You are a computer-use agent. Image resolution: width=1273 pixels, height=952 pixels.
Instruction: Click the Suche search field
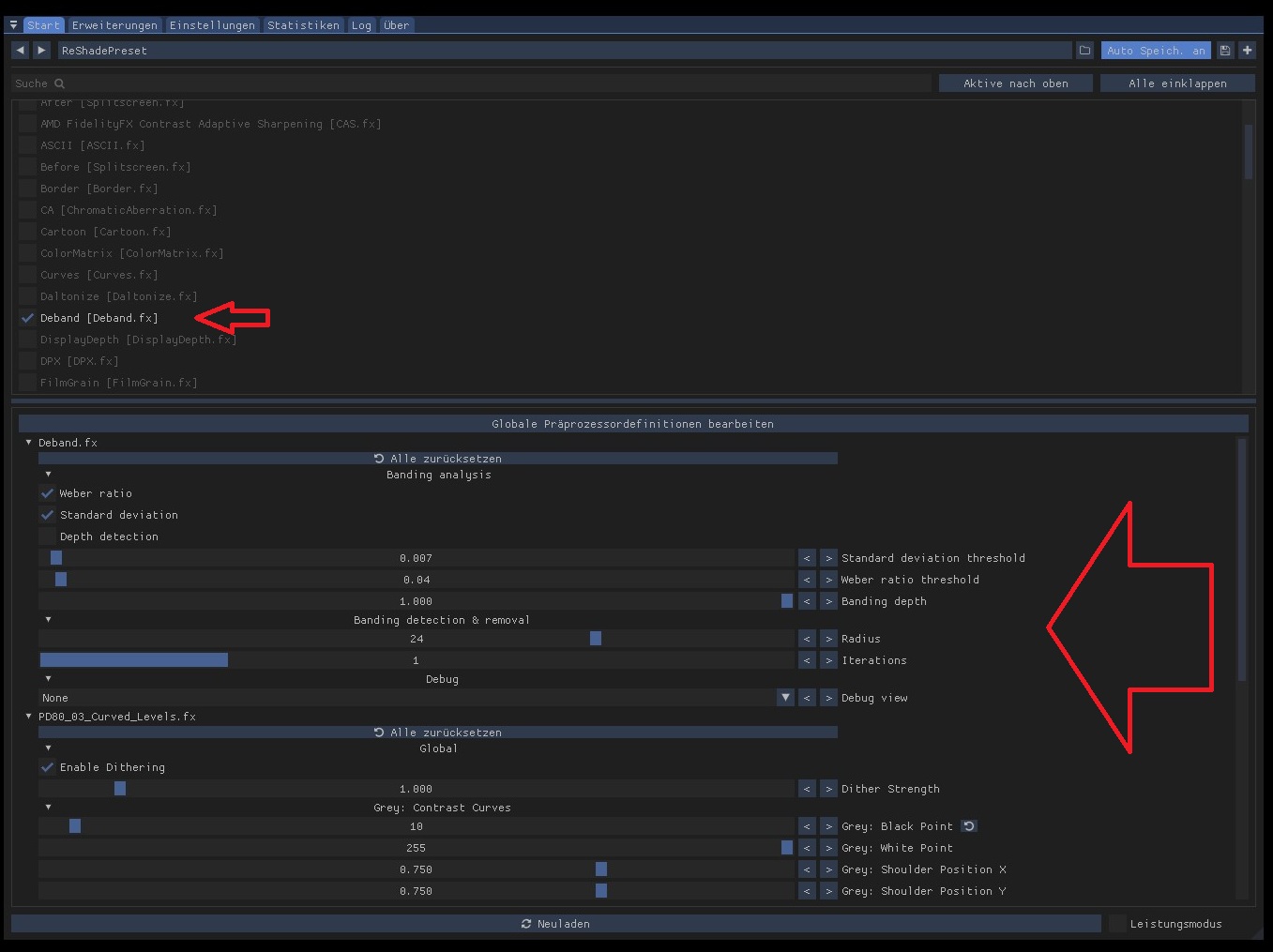click(472, 83)
